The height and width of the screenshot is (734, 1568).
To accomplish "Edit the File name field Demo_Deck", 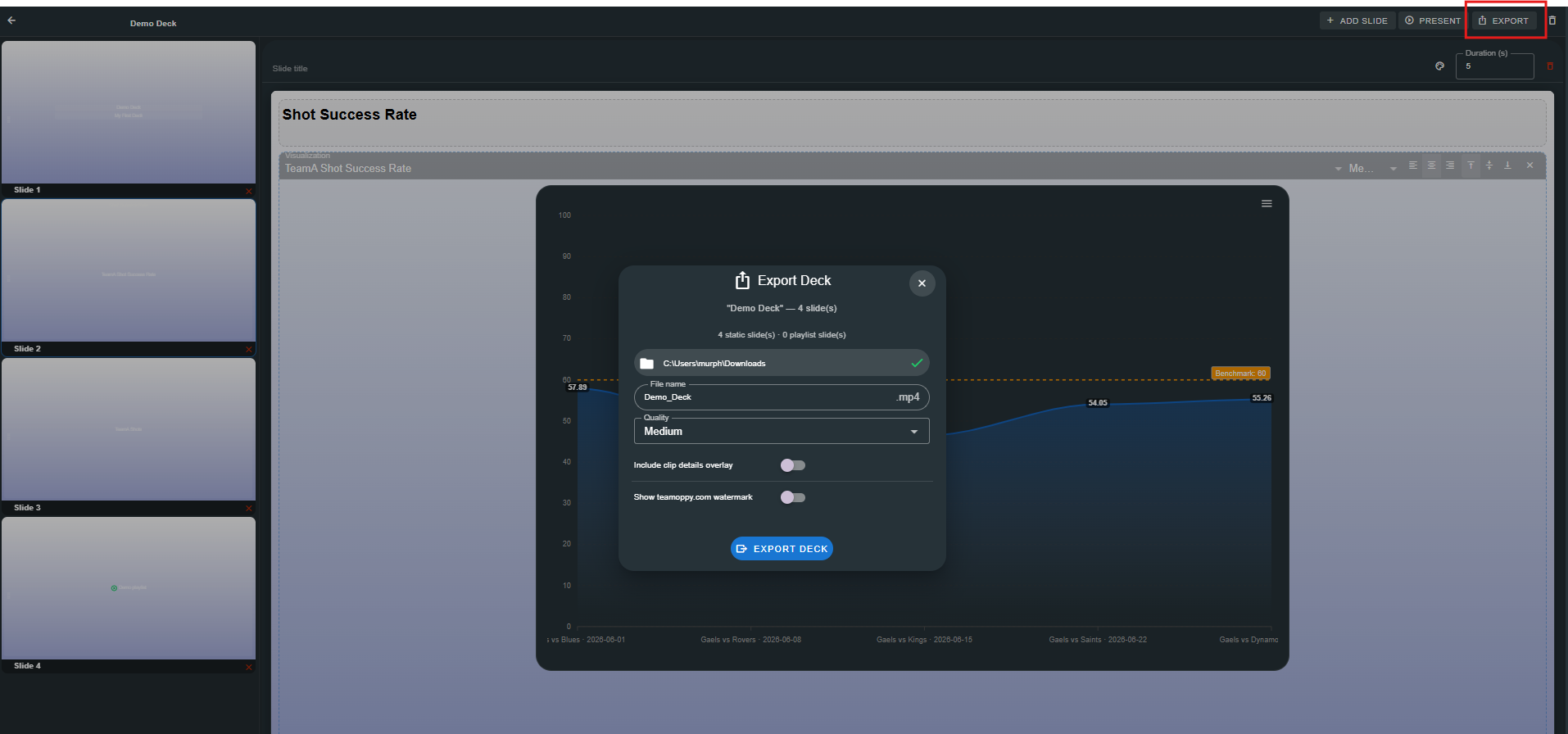I will tap(782, 397).
